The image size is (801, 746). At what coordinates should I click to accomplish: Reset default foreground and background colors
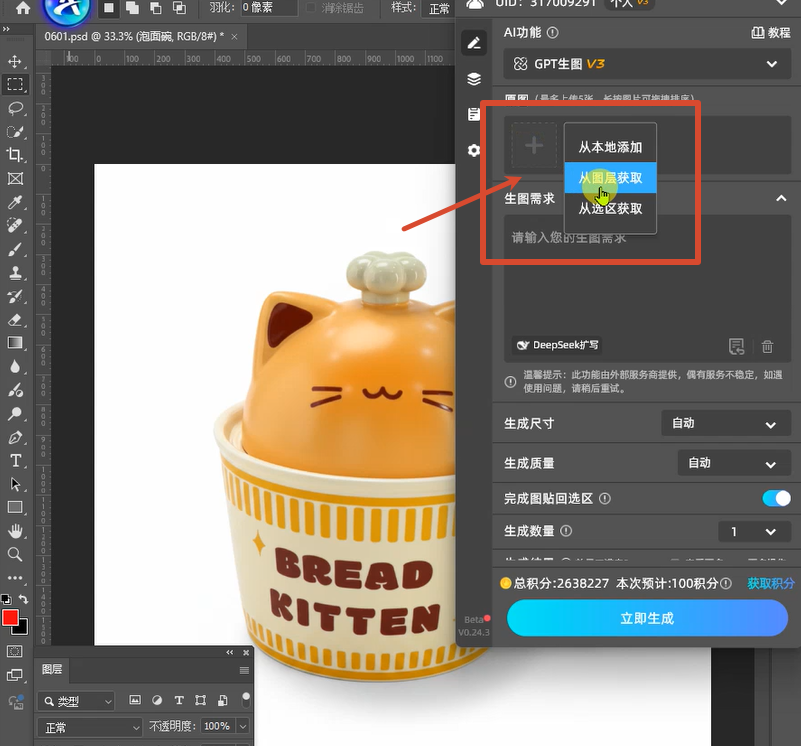click(6, 599)
